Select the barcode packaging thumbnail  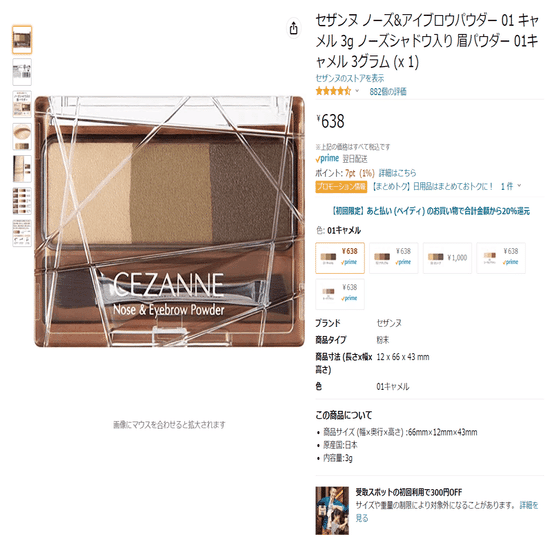(x=22, y=72)
